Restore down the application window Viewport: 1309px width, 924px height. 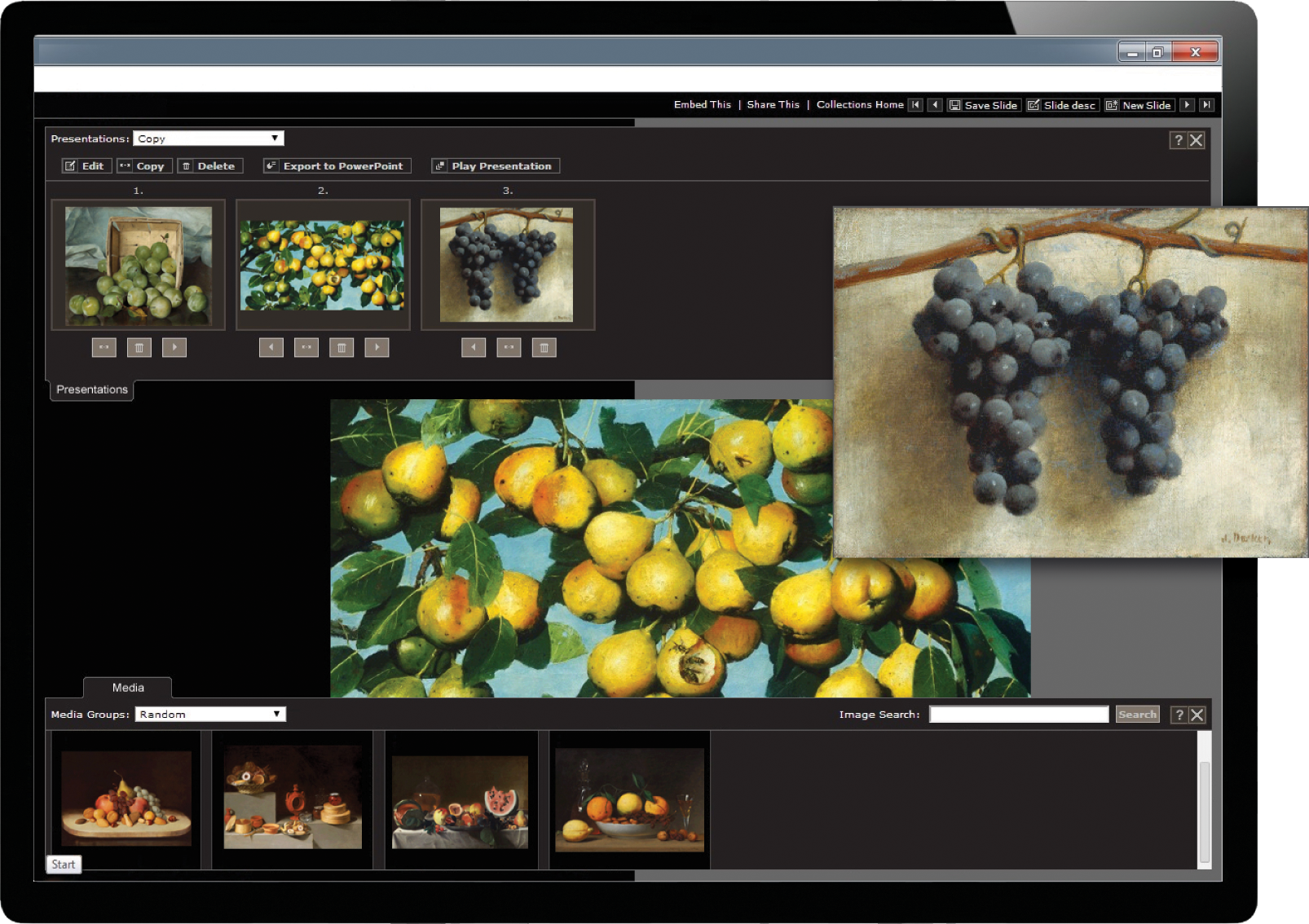coord(1157,53)
